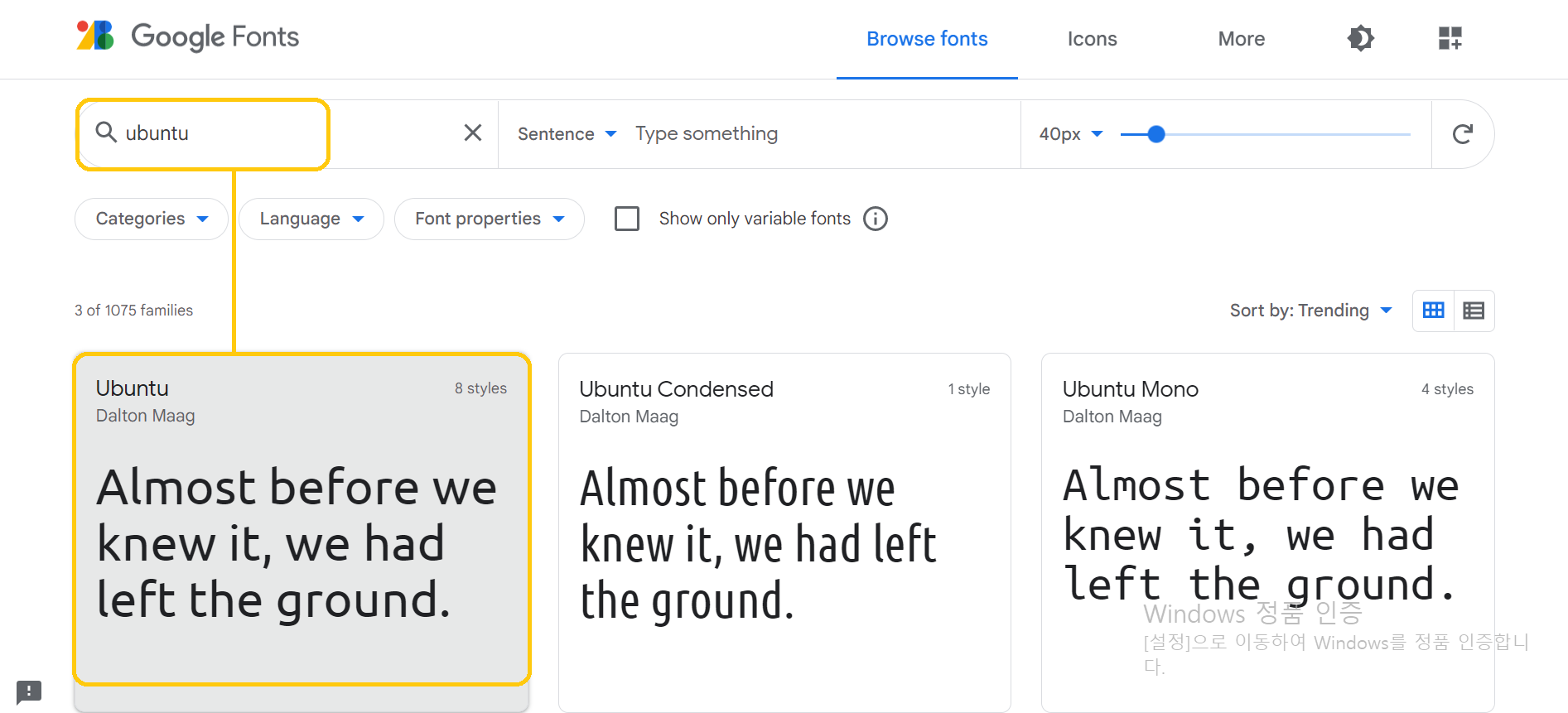Image resolution: width=1568 pixels, height=713 pixels.
Task: Open Sort by: Trending dropdown
Action: pyautogui.click(x=1310, y=311)
